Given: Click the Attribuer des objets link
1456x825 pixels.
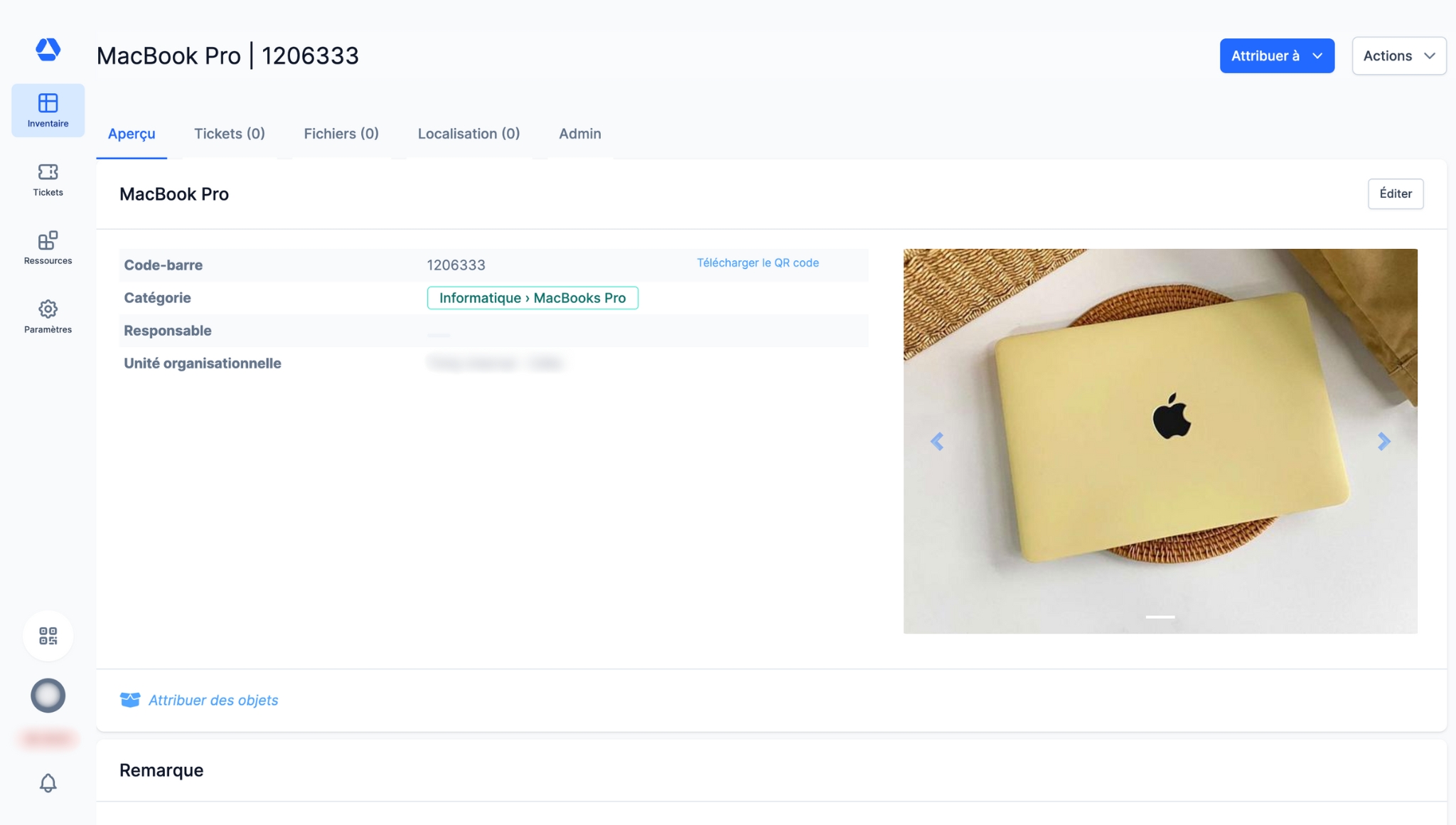Looking at the screenshot, I should [x=213, y=700].
